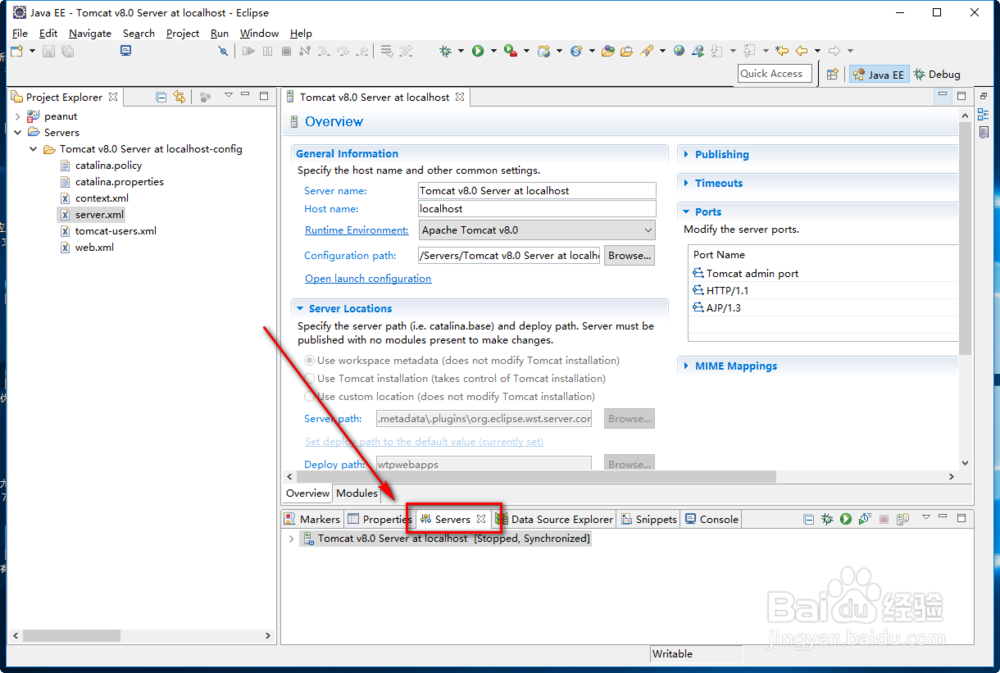Screen dimensions: 1000x673
Task: Switch to Data Source Explorer tab
Action: click(554, 519)
